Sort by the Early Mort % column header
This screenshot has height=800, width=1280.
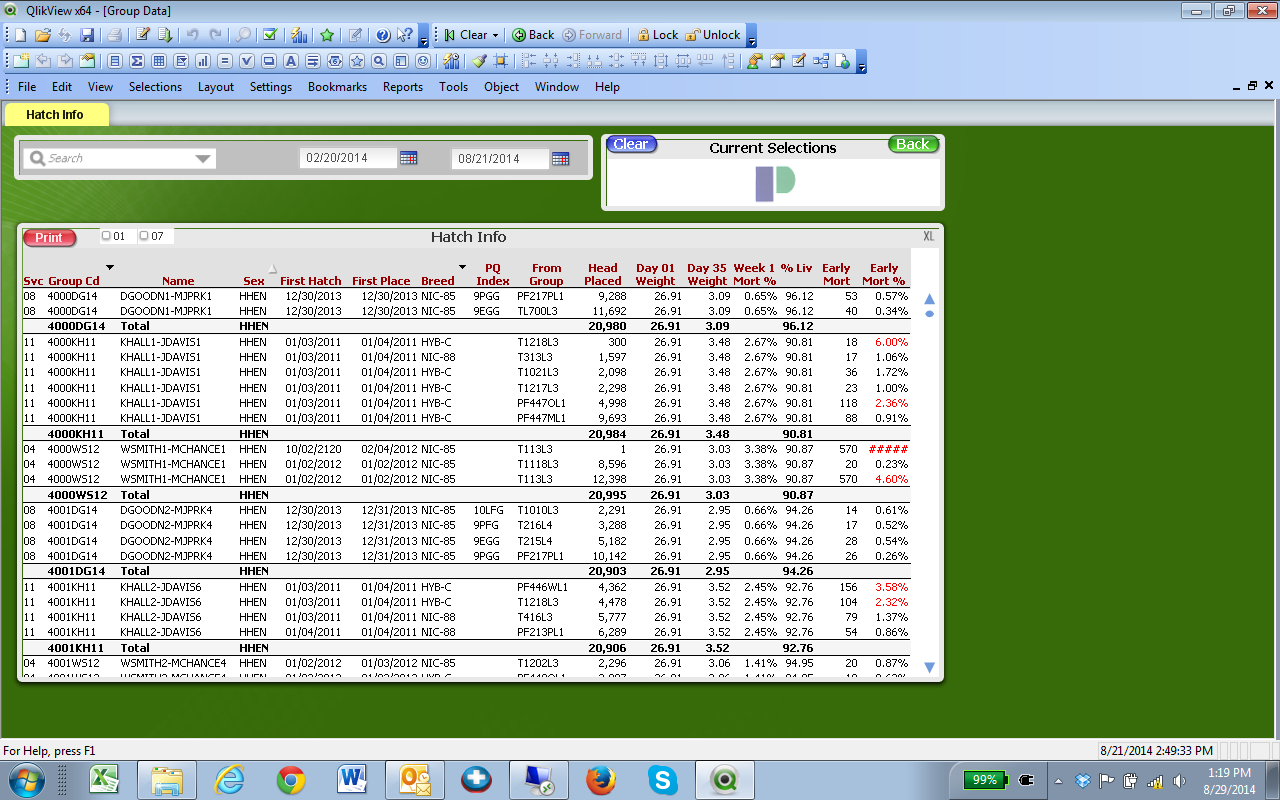pos(884,275)
